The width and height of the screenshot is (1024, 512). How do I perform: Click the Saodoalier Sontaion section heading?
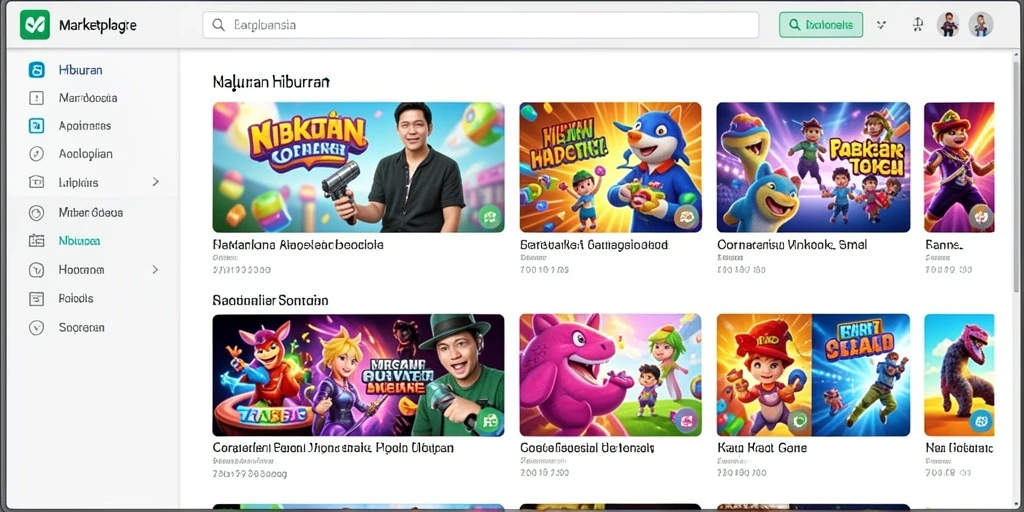pos(270,300)
